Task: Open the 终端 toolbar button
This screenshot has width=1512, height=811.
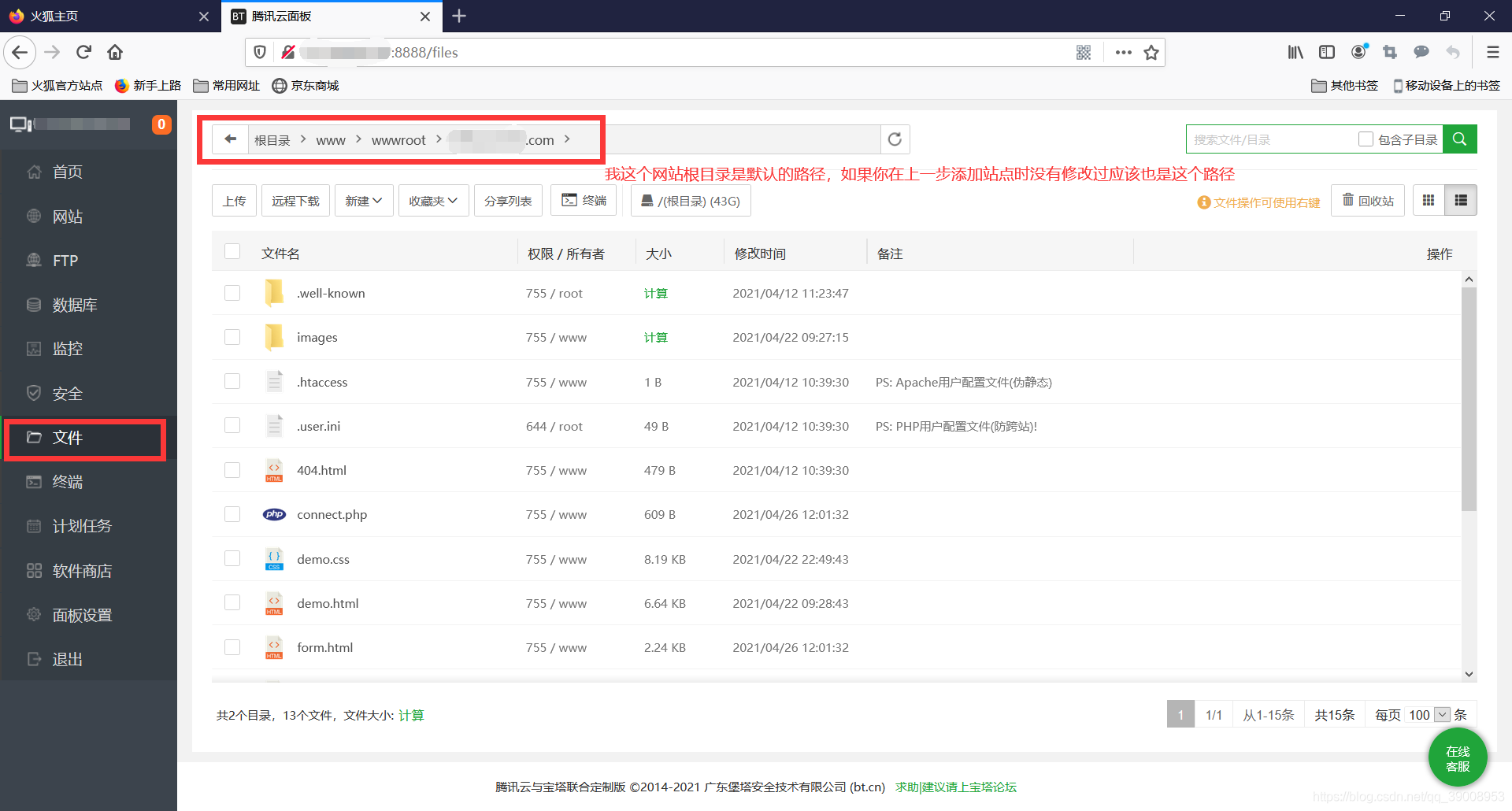Action: (584, 201)
